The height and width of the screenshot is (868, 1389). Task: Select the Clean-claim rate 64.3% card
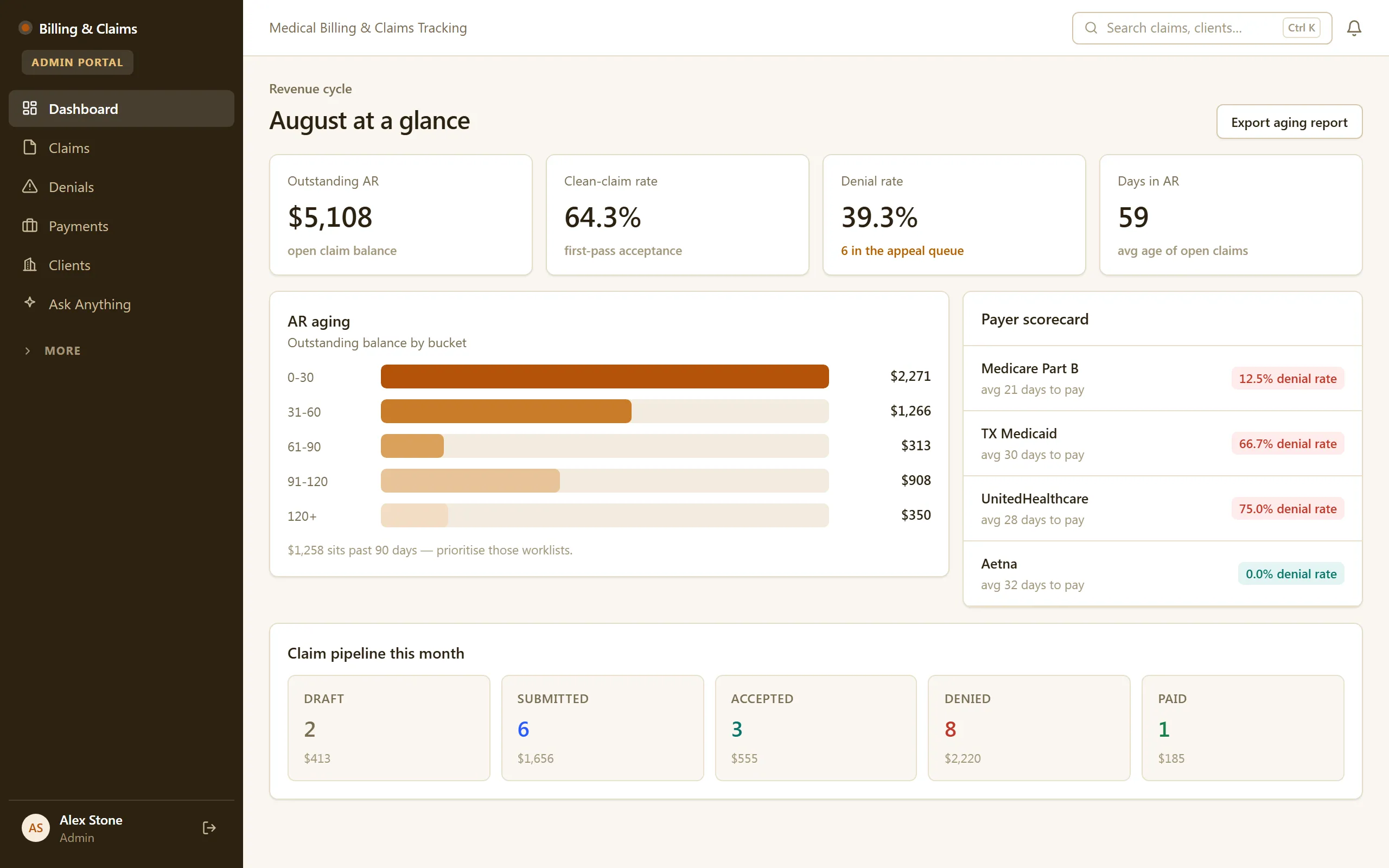click(677, 215)
